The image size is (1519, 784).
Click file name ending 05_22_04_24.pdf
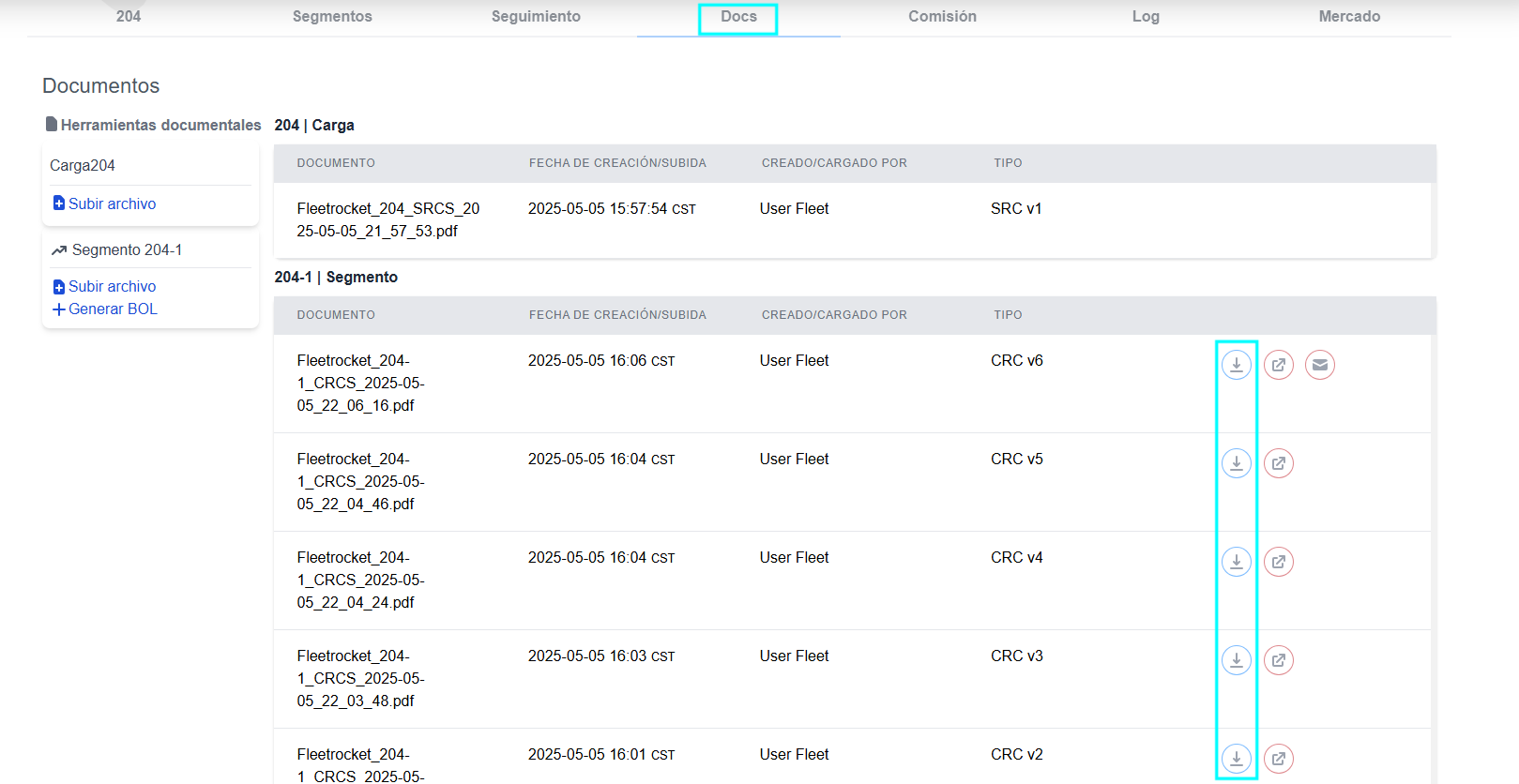pos(360,580)
